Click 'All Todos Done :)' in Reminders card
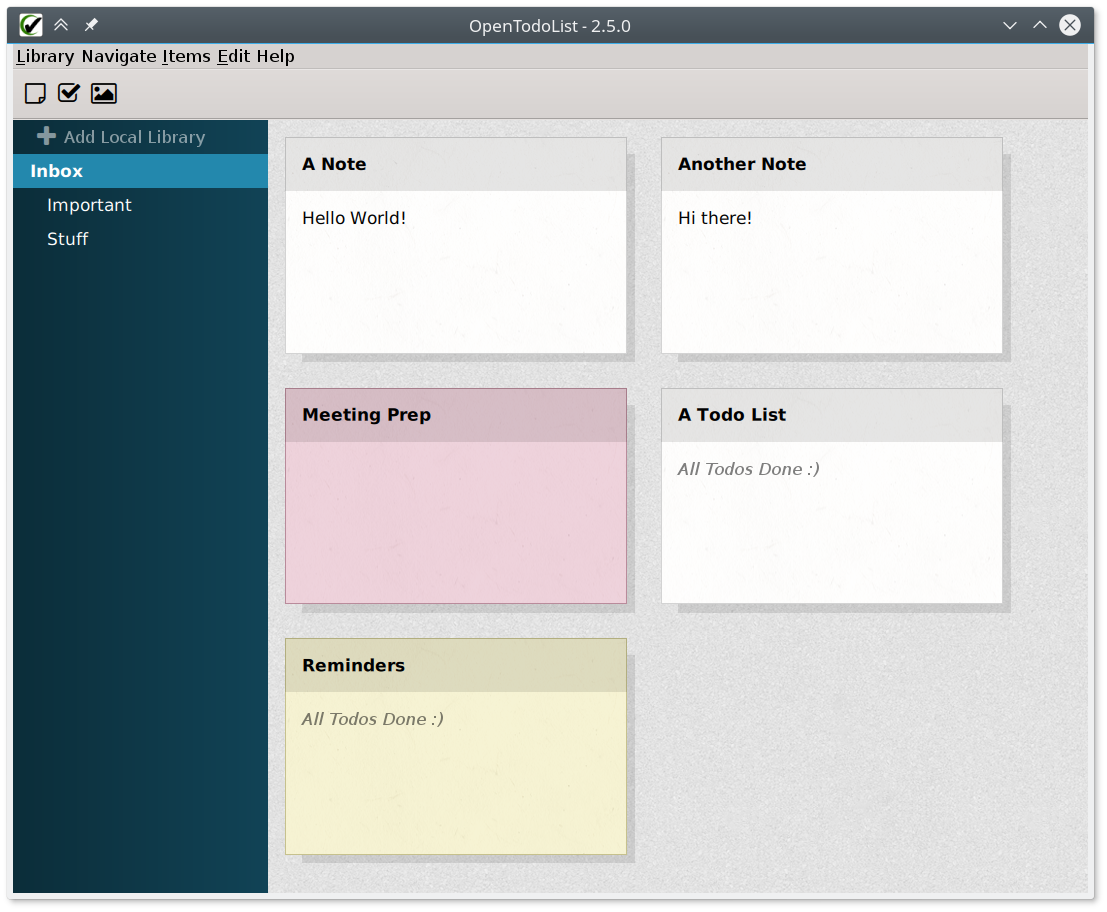The width and height of the screenshot is (1107, 912). [x=373, y=719]
